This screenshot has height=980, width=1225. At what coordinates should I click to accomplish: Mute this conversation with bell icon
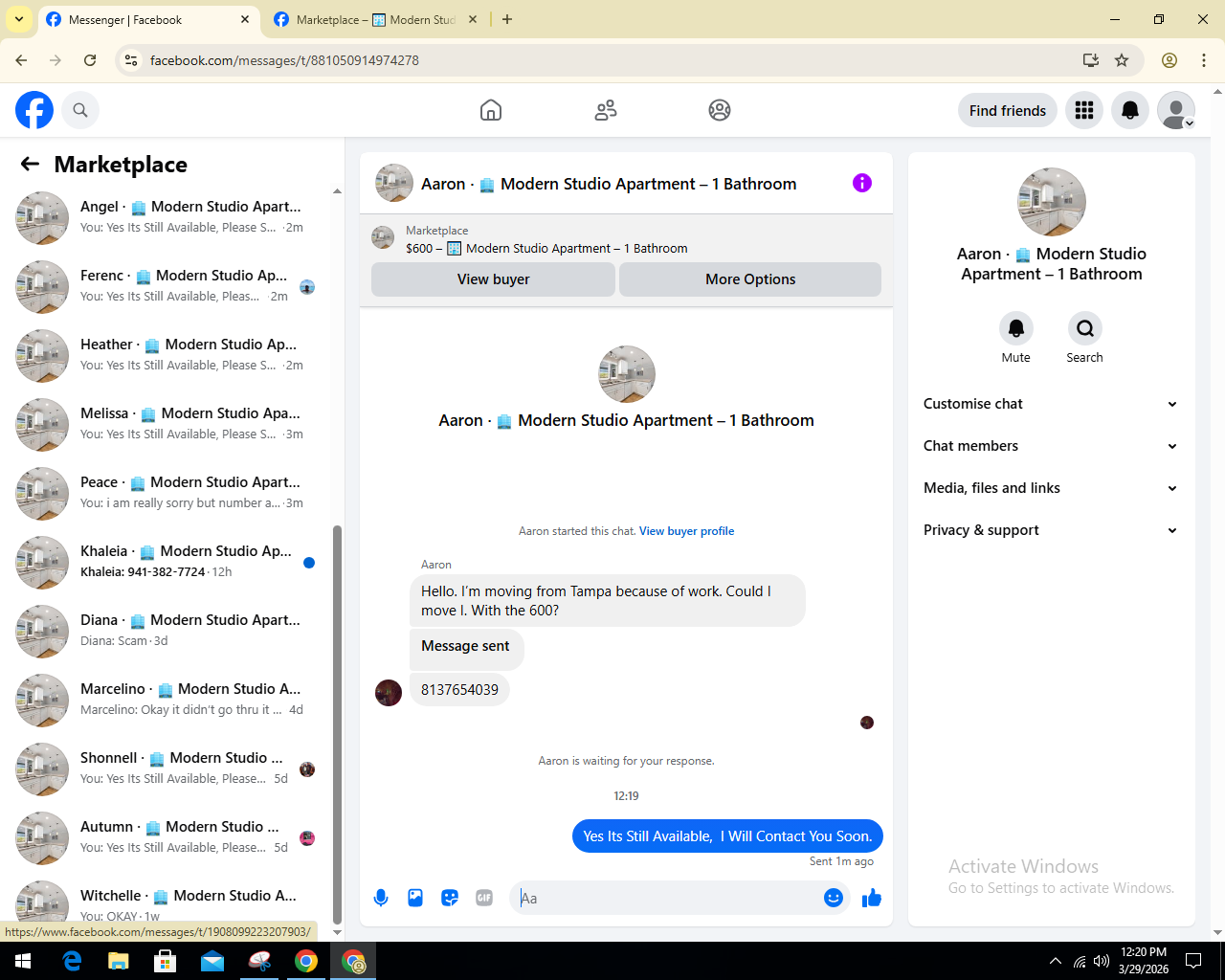tap(1016, 328)
